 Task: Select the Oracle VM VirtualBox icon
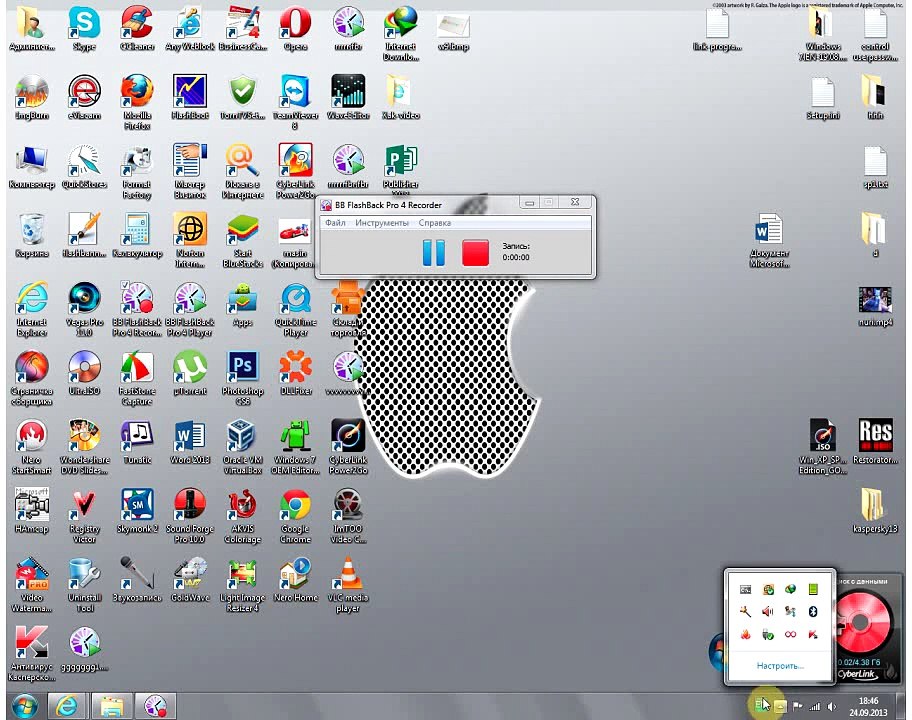click(243, 447)
